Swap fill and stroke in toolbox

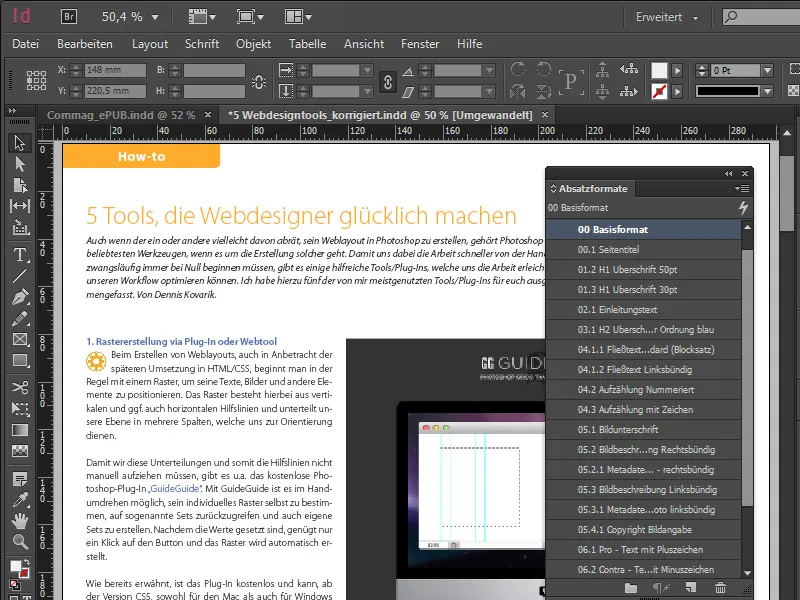coord(26,561)
